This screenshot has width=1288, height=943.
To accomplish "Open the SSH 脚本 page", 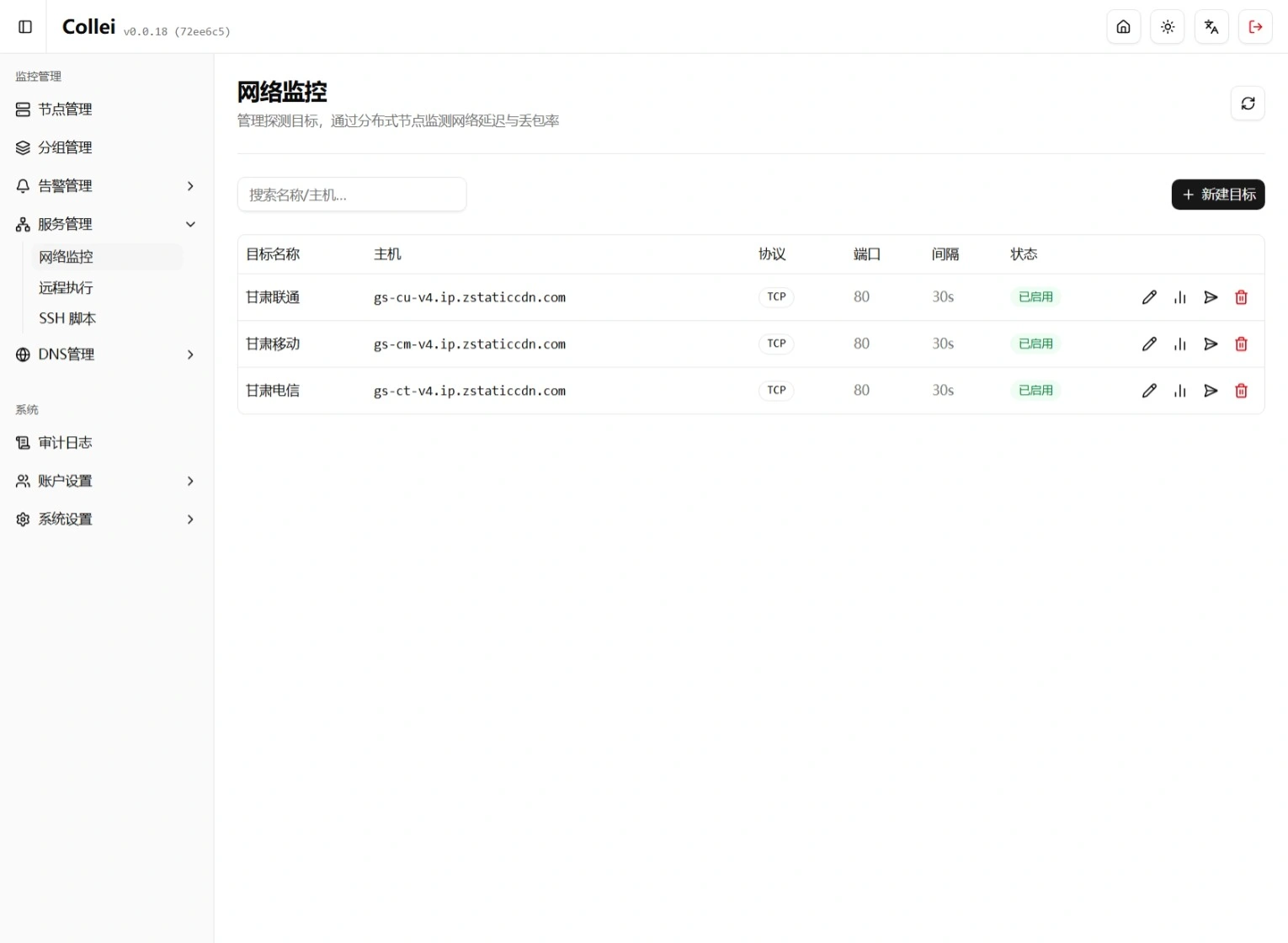I will pyautogui.click(x=67, y=318).
